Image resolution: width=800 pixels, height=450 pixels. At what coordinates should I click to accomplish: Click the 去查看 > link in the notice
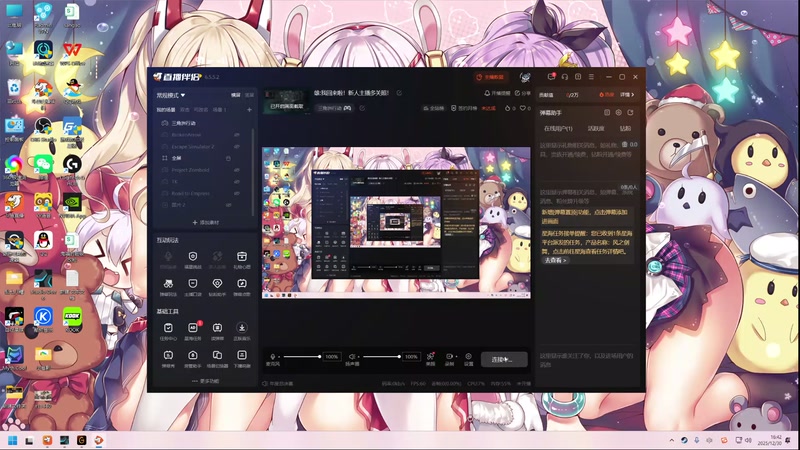tap(555, 260)
